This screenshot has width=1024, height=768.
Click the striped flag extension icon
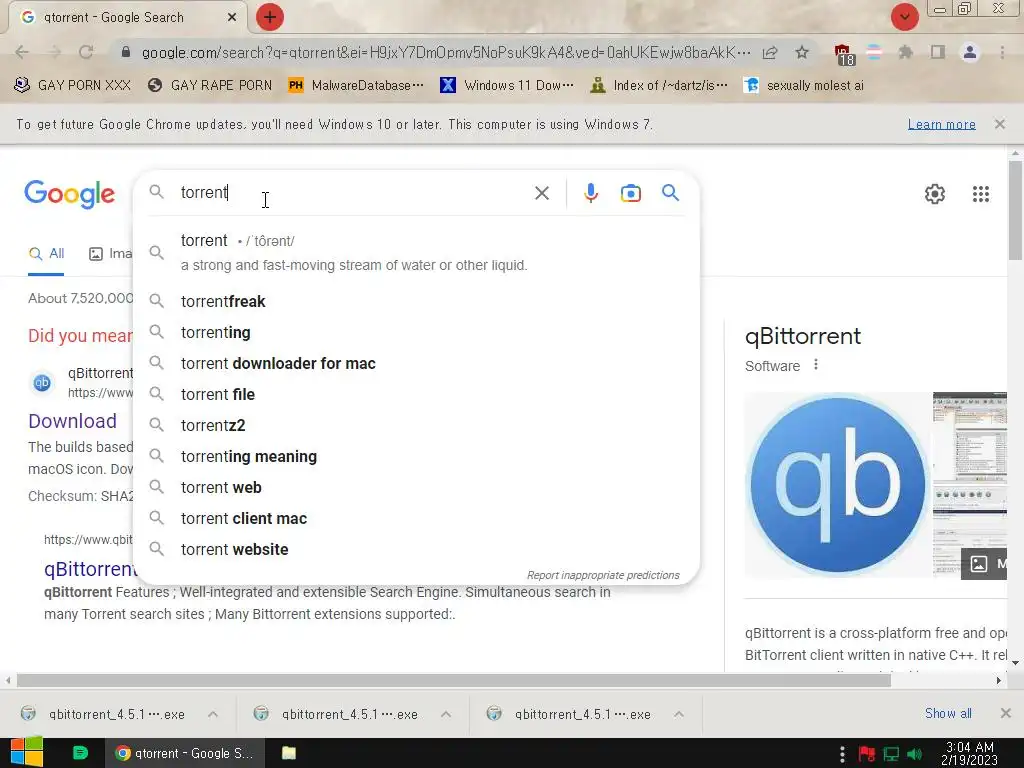tap(874, 52)
